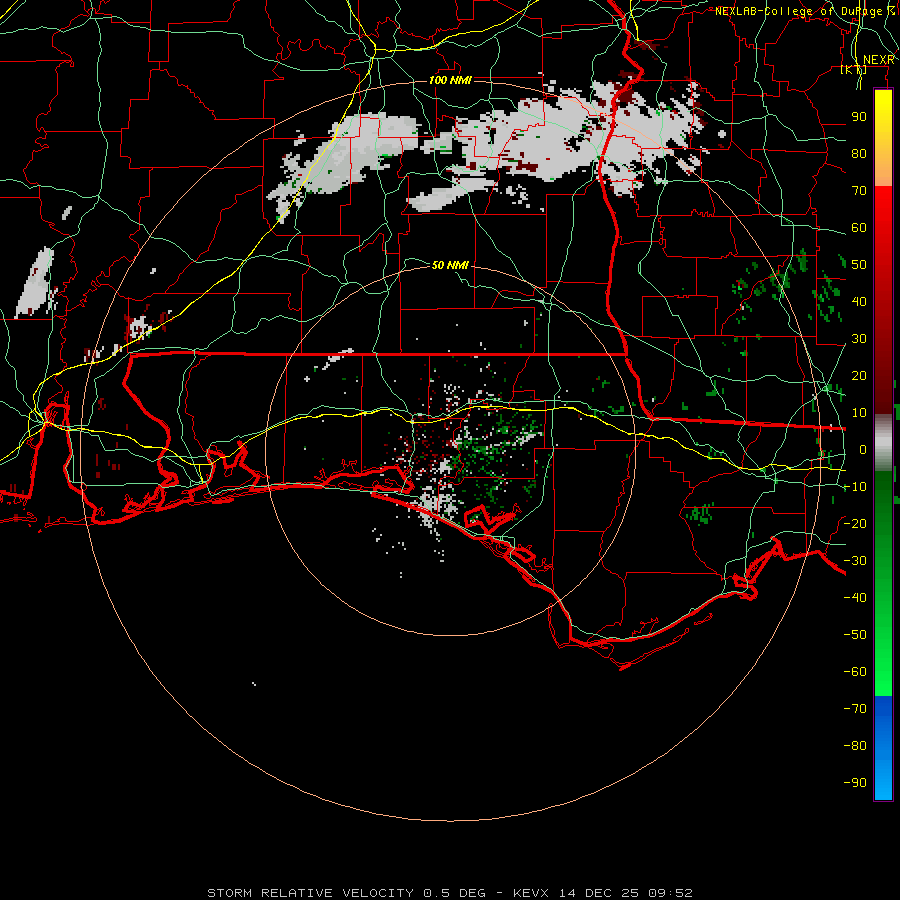Click the 40 value on velocity scale

859,302
